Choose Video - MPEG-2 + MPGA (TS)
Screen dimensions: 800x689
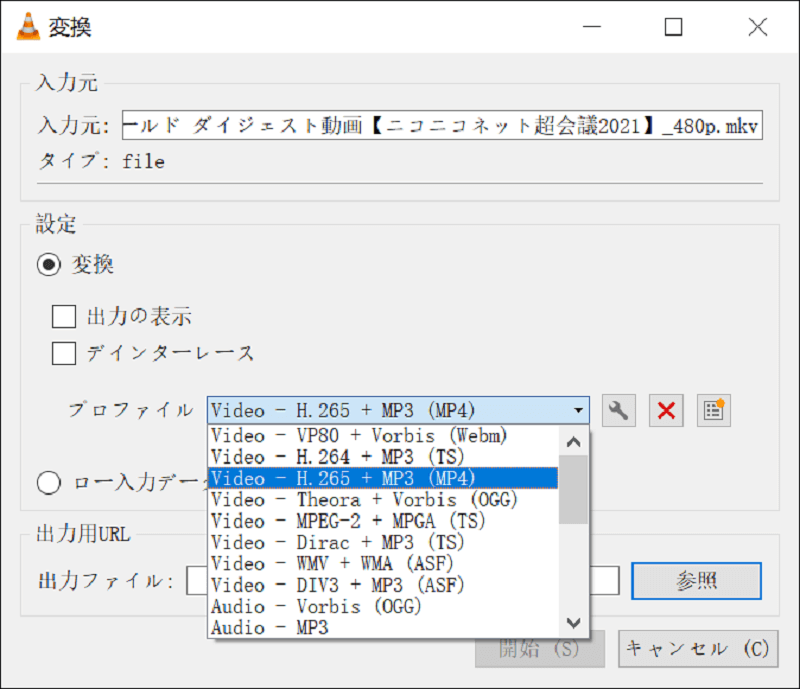[x=383, y=521]
